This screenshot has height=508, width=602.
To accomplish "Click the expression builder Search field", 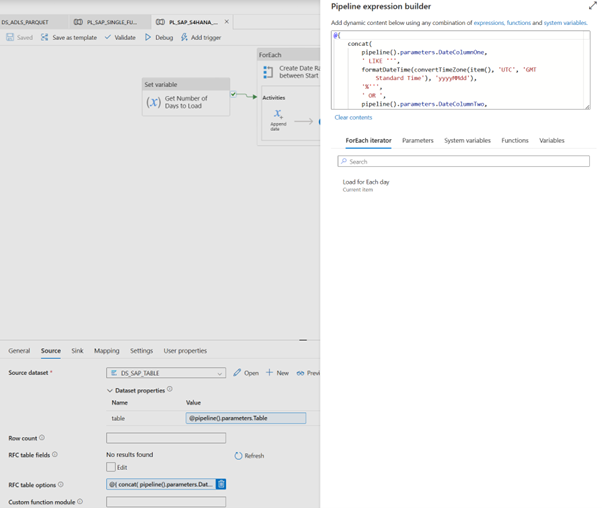I will [463, 161].
